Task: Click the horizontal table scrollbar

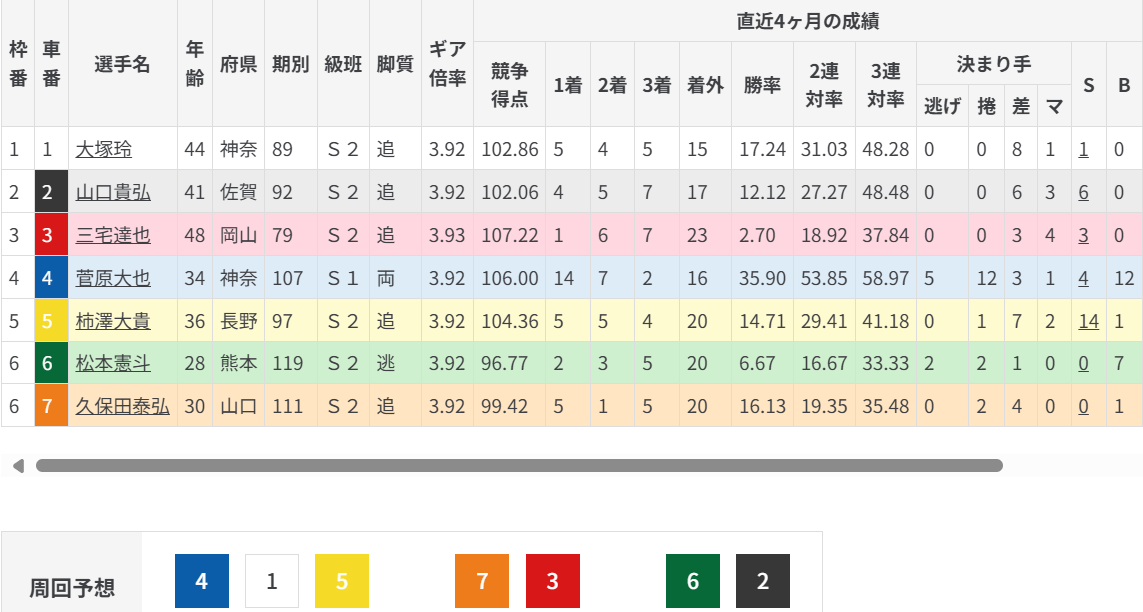Action: pyautogui.click(x=519, y=466)
